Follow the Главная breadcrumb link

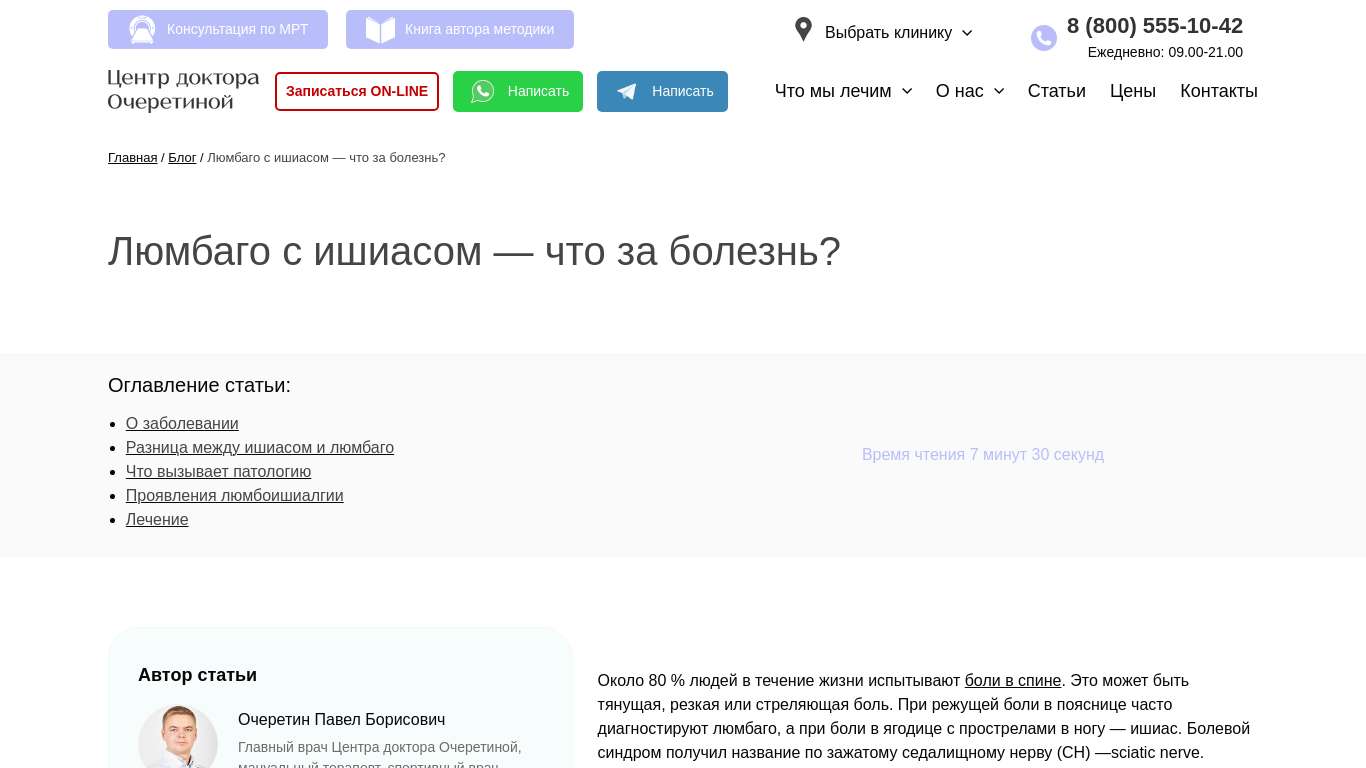point(132,158)
